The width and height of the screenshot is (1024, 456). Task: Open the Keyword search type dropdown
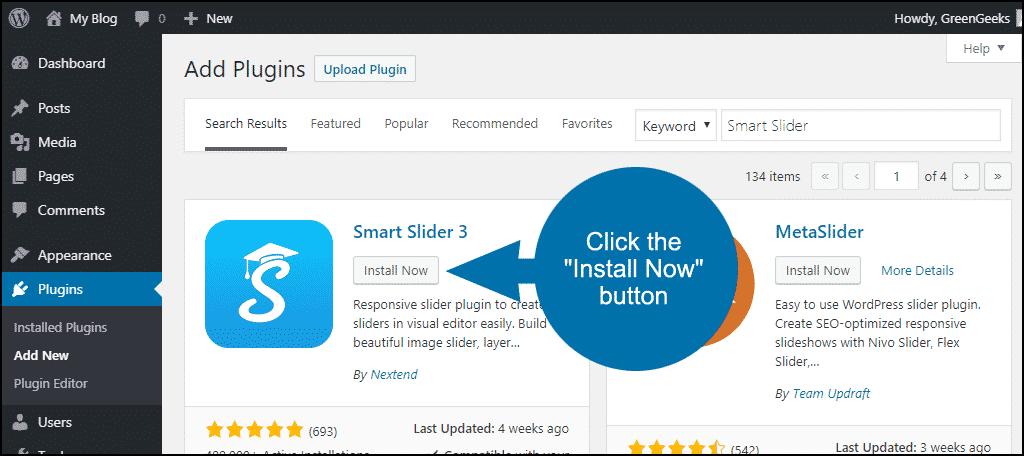tap(676, 126)
